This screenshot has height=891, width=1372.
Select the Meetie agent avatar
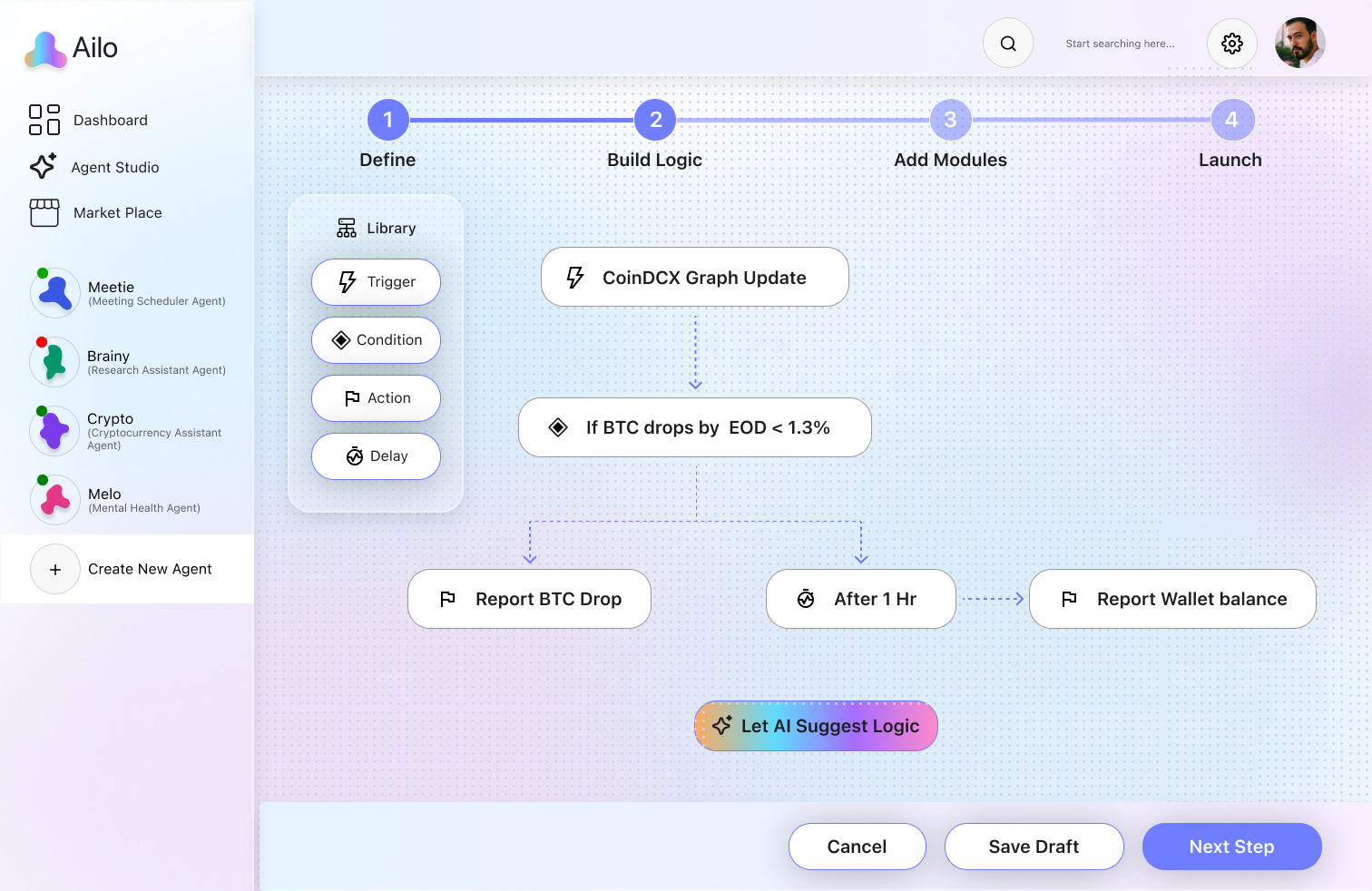pos(54,293)
